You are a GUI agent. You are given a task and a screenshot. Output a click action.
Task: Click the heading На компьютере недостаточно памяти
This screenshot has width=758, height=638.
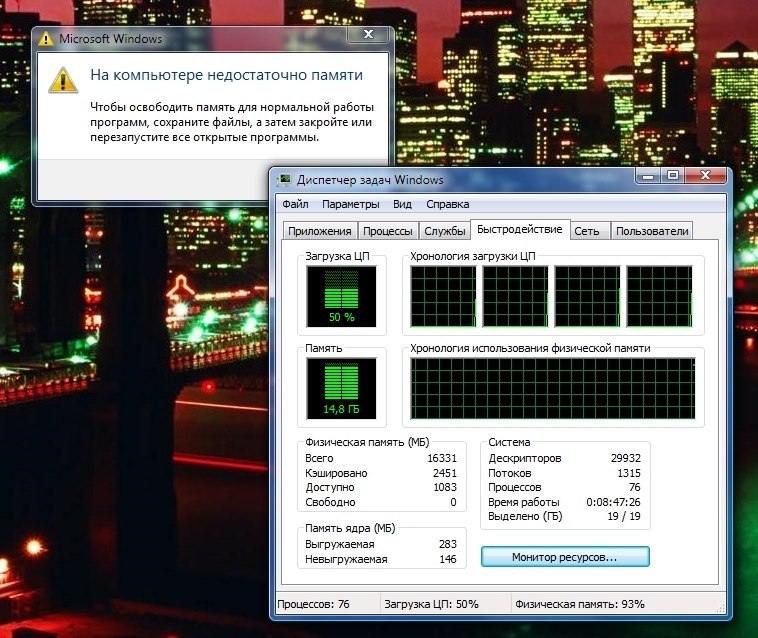click(226, 75)
